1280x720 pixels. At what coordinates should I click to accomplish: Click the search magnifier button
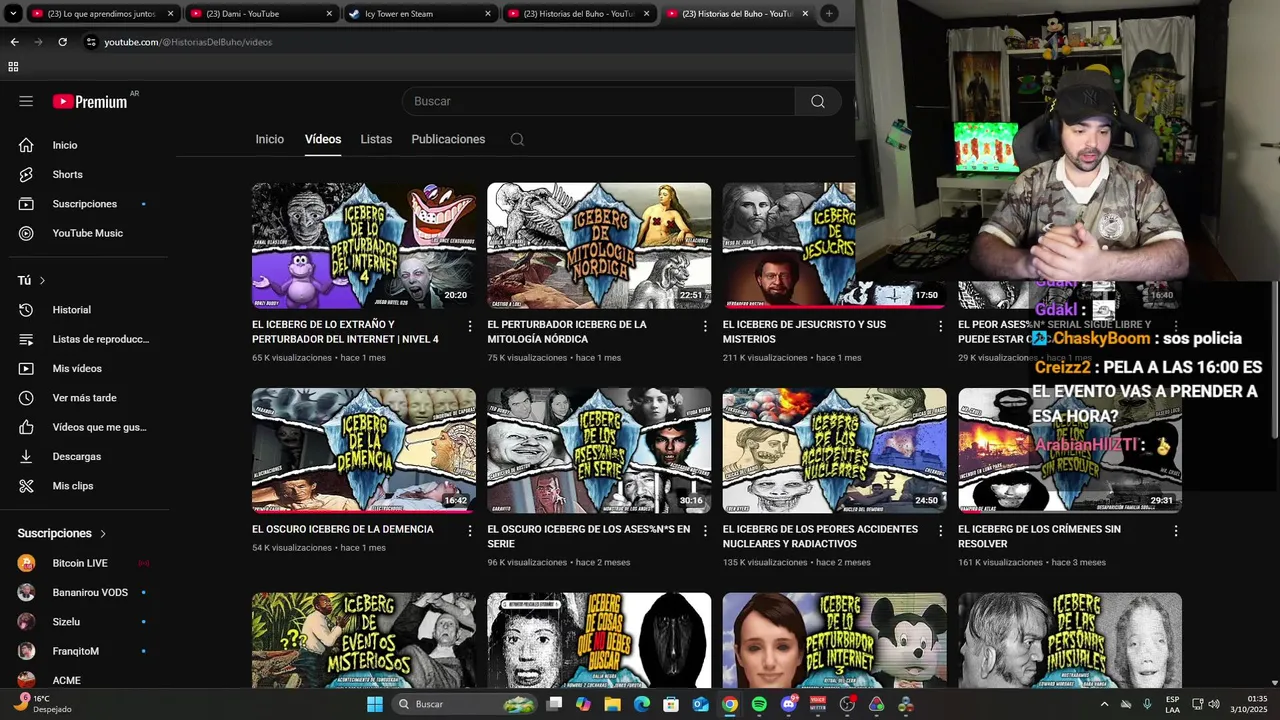818,101
